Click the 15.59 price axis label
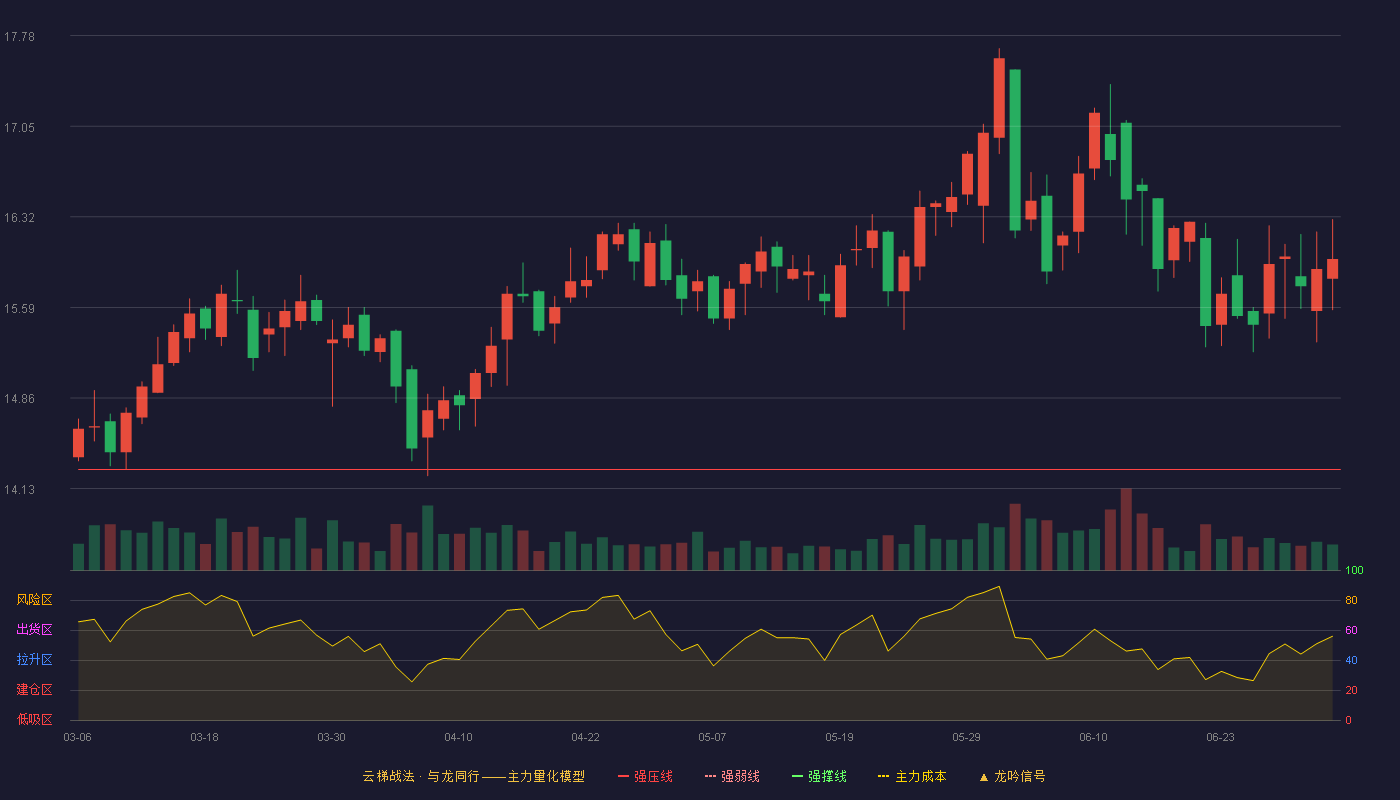This screenshot has height=800, width=1400. (x=19, y=308)
